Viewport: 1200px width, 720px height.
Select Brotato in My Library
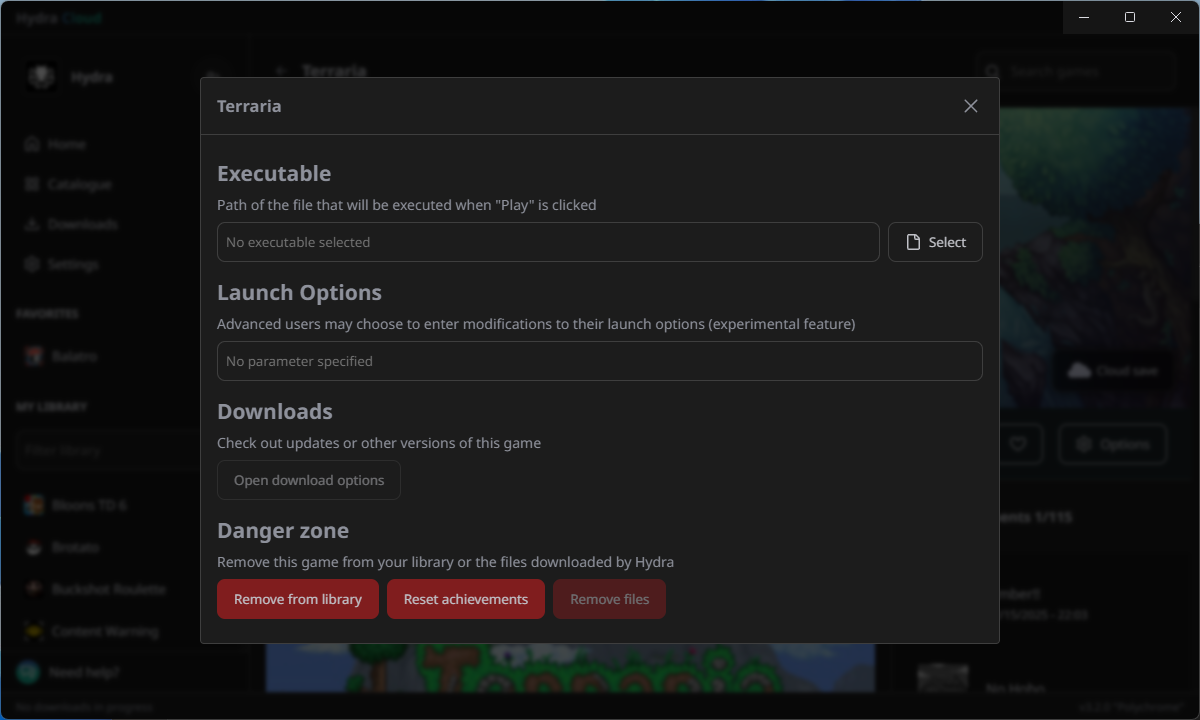(x=75, y=548)
